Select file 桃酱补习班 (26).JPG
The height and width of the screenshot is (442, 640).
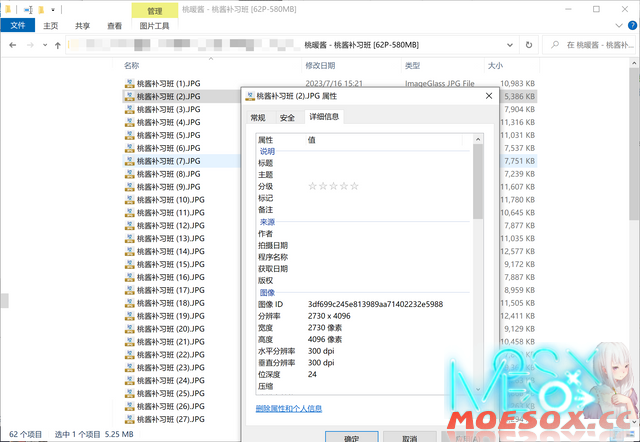pyautogui.click(x=171, y=406)
